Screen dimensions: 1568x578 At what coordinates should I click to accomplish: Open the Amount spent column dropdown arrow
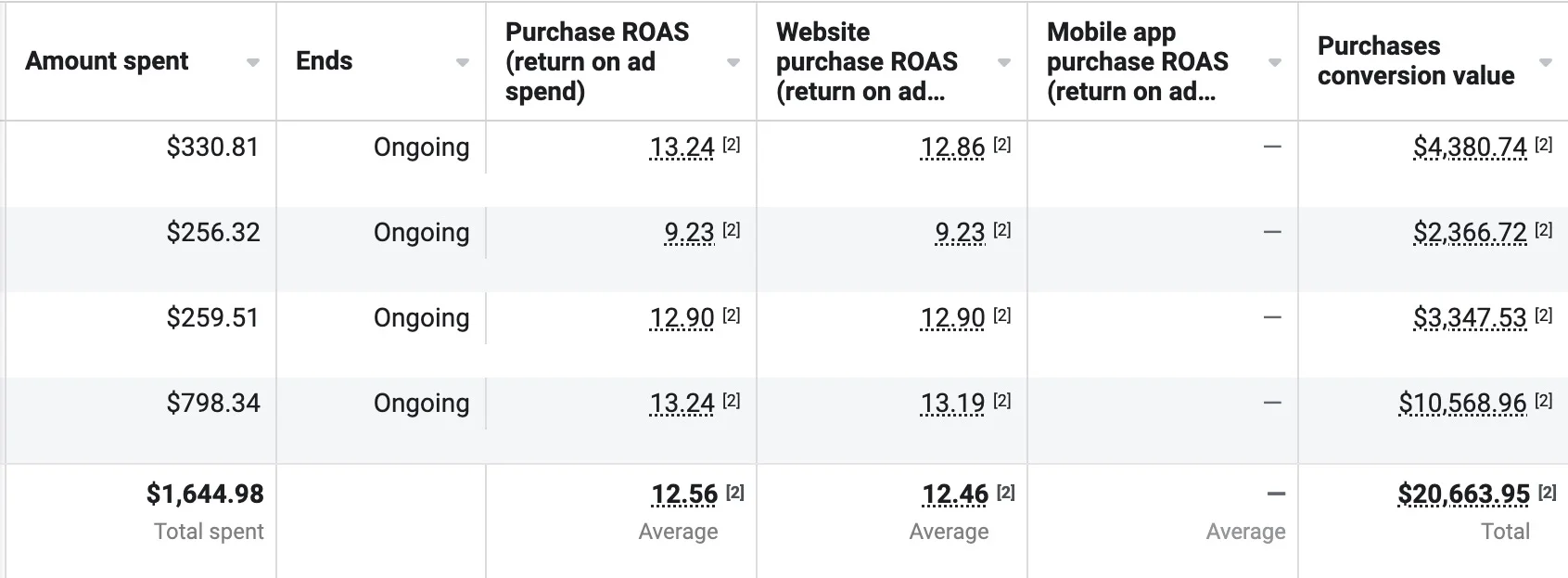pos(252,63)
